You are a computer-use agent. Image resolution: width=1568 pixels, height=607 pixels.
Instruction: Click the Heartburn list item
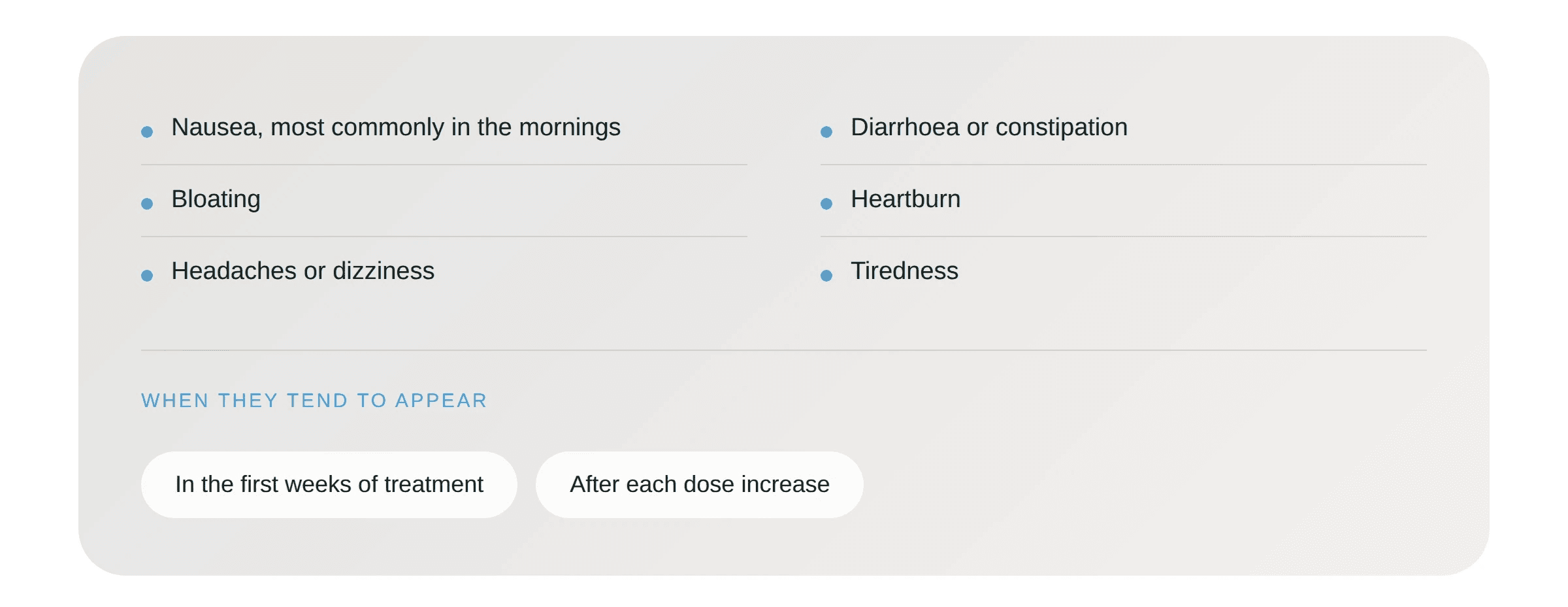click(1124, 200)
